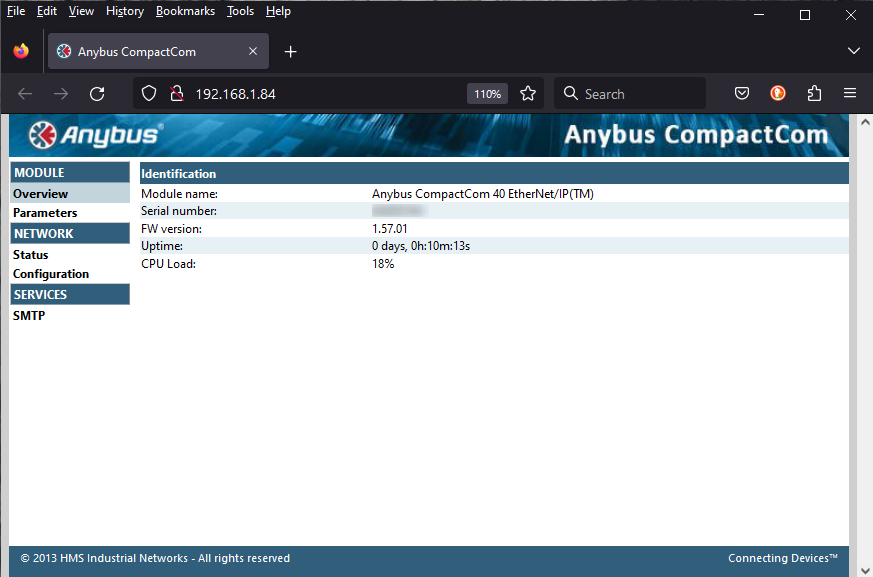
Task: Click the search magnifier icon
Action: (x=571, y=93)
